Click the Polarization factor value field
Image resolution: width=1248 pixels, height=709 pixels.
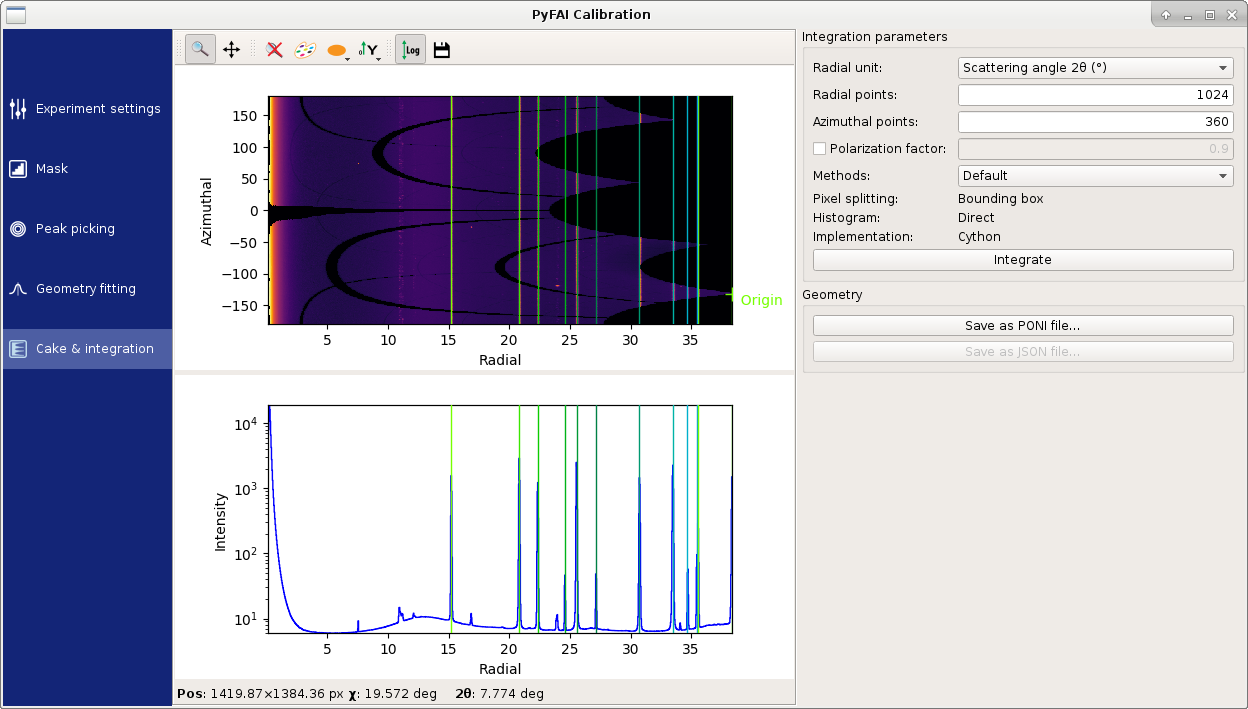click(x=1096, y=149)
